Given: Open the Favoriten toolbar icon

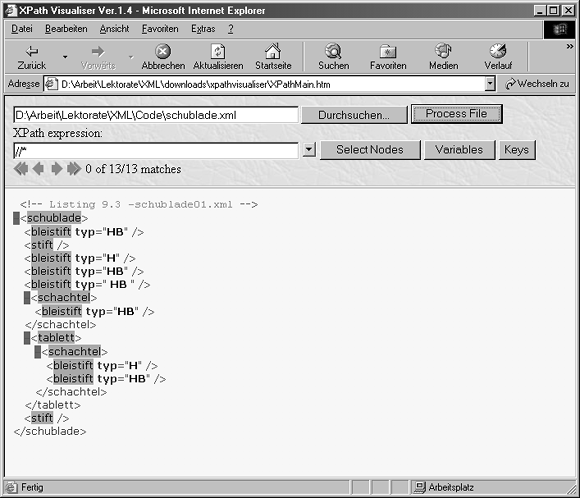Looking at the screenshot, I should [388, 52].
